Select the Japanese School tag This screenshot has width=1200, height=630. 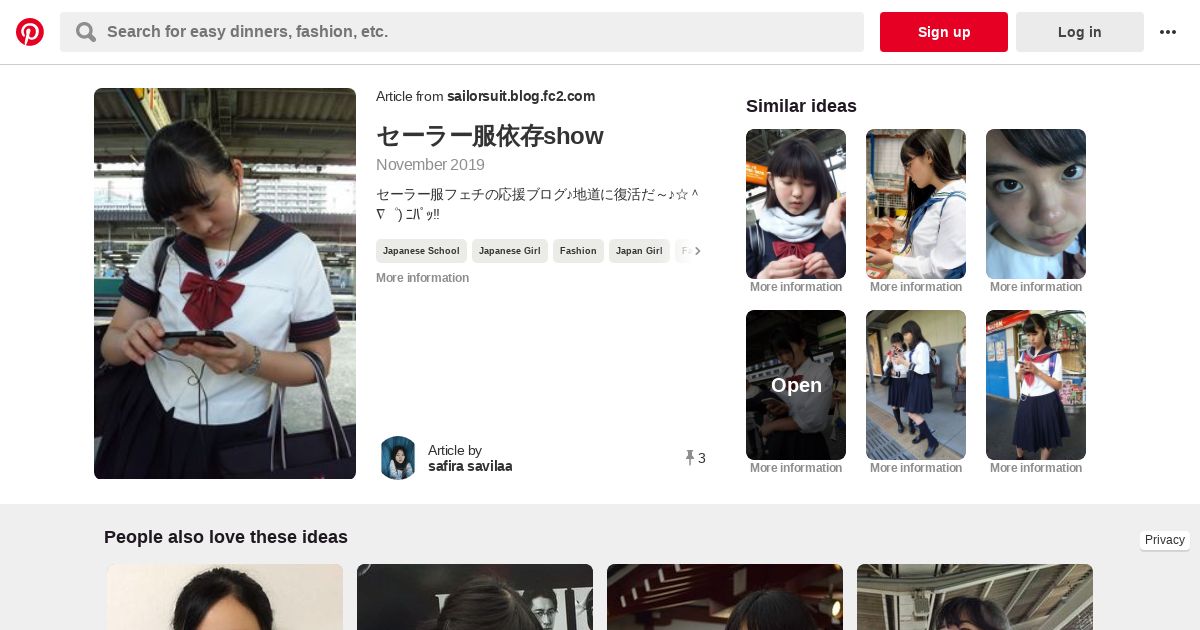[421, 251]
